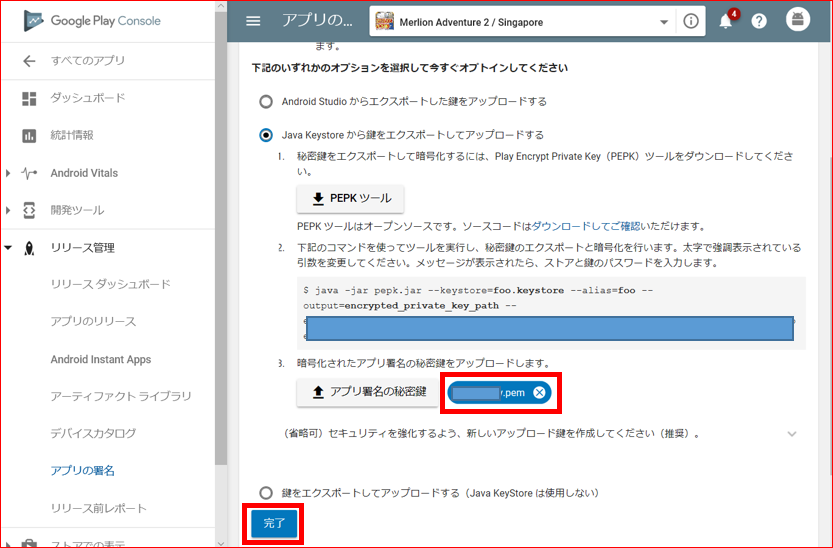Screen dimensions: 833x548
Task: Upload アプリ署名の秘密鍵 file
Action: click(x=369, y=392)
